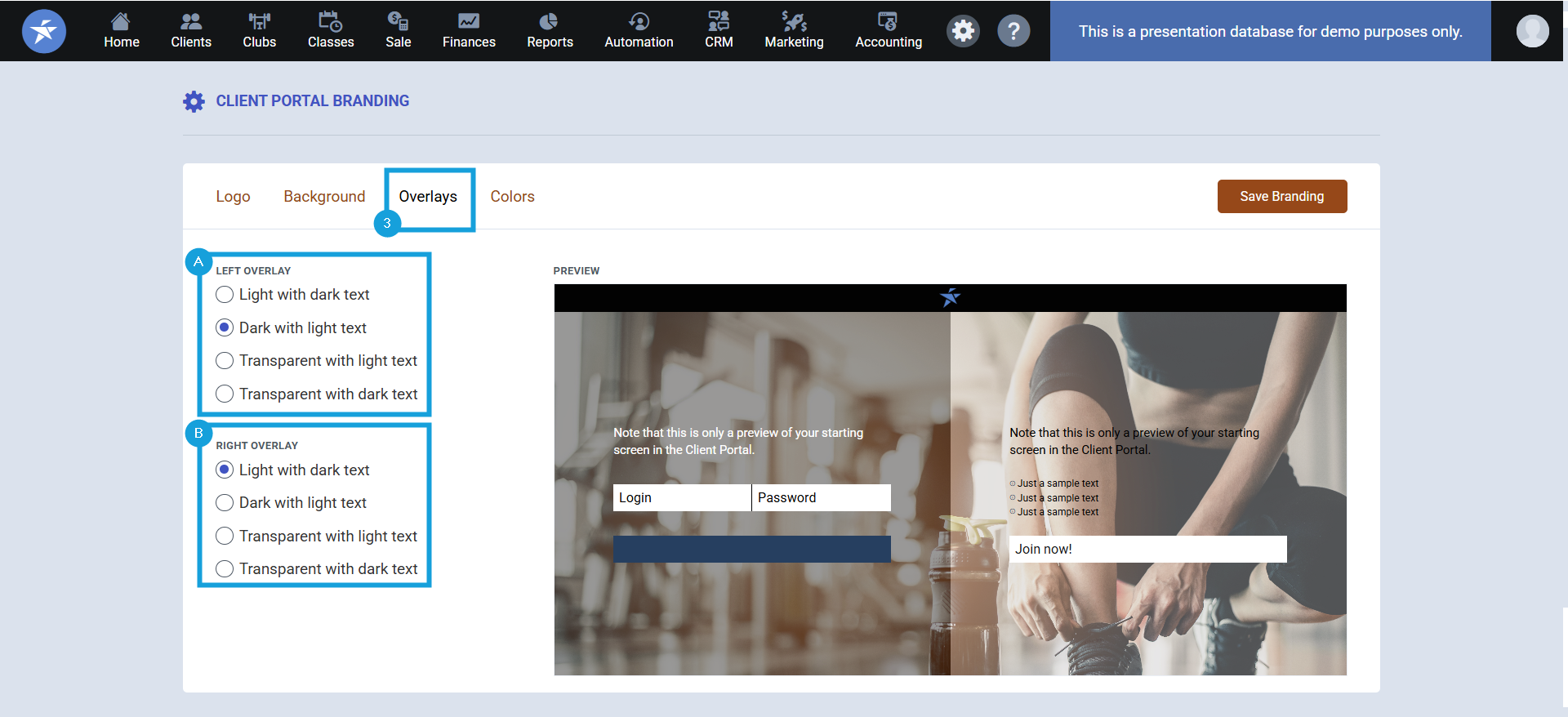Click the user profile avatar
1568x717 pixels.
(x=1531, y=31)
